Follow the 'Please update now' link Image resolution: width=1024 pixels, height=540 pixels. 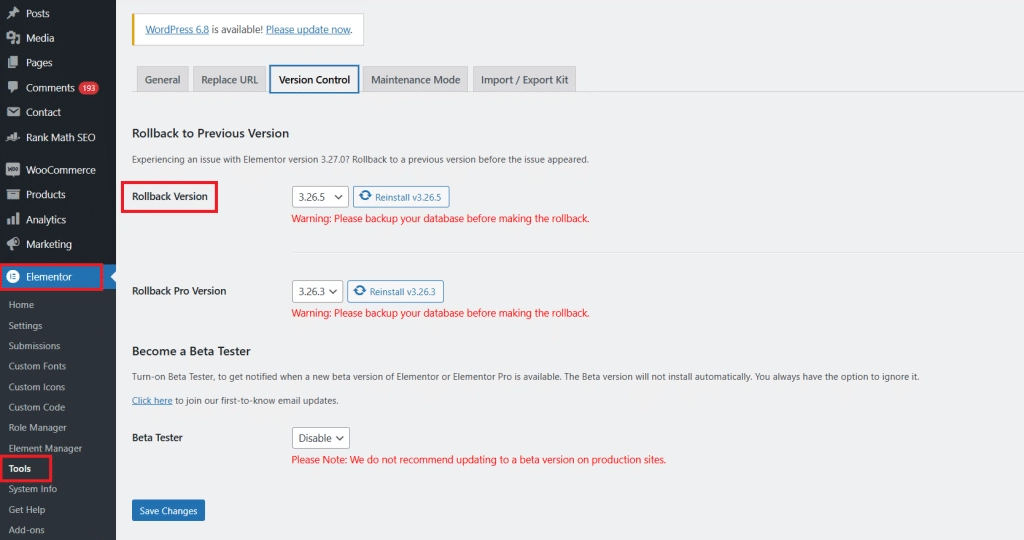point(308,30)
